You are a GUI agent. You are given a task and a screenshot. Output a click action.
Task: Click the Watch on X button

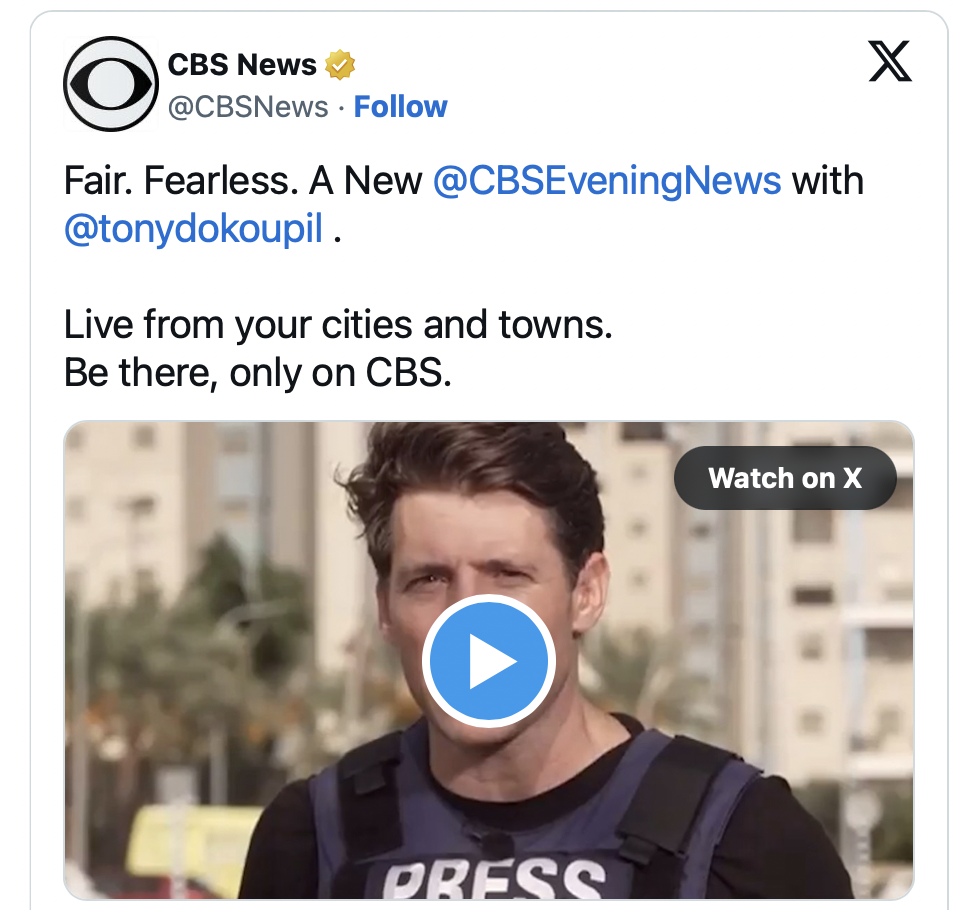(785, 478)
